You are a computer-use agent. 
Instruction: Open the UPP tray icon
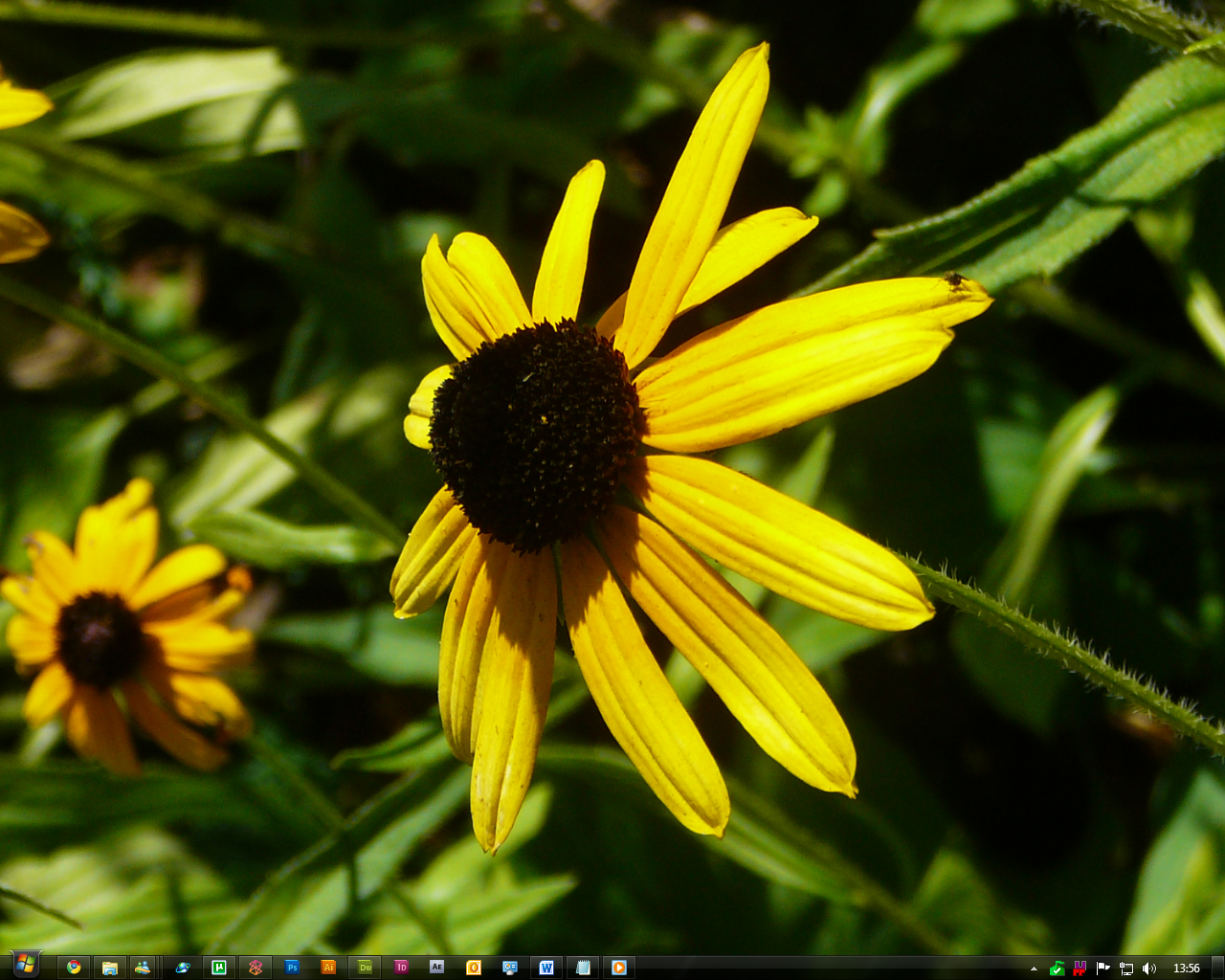coord(1080,969)
